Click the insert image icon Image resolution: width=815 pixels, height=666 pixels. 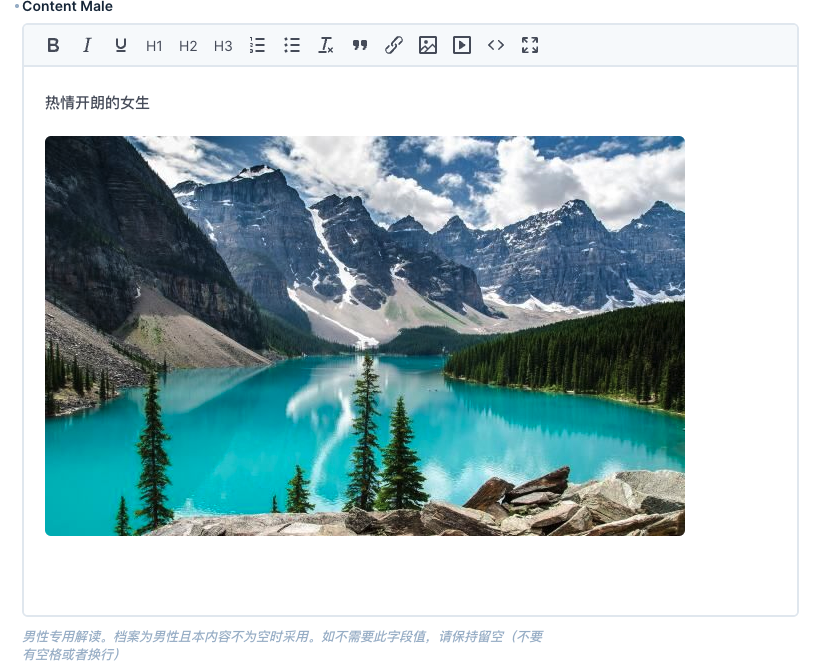click(428, 45)
